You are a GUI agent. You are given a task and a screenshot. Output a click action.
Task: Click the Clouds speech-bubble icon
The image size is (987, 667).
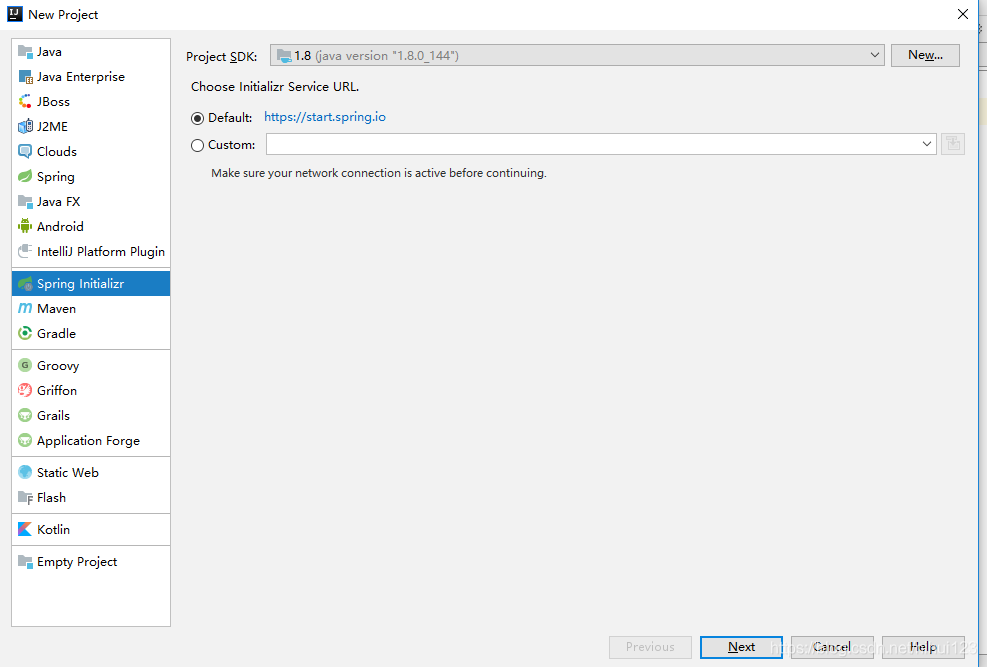coord(25,152)
